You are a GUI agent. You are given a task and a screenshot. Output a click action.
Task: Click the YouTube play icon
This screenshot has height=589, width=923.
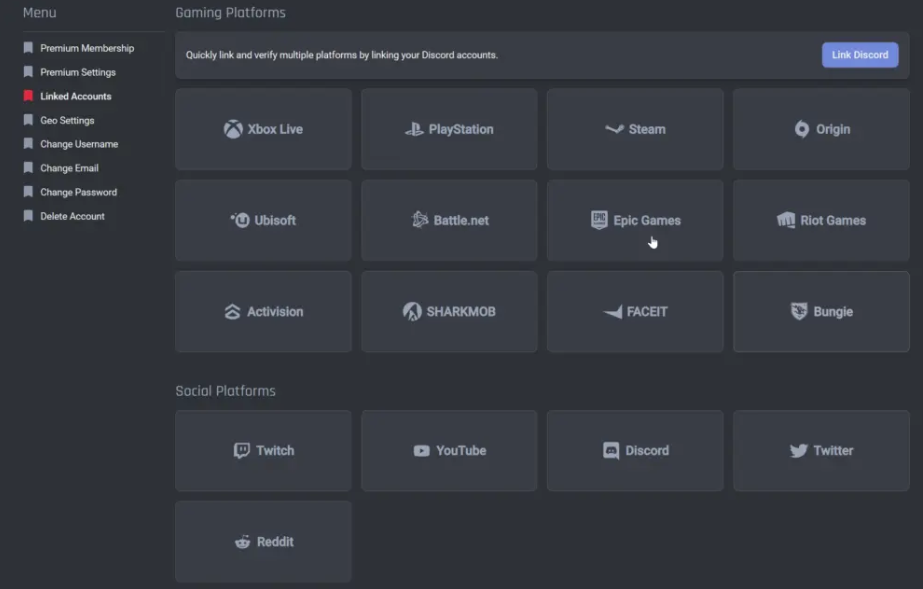[x=421, y=451]
